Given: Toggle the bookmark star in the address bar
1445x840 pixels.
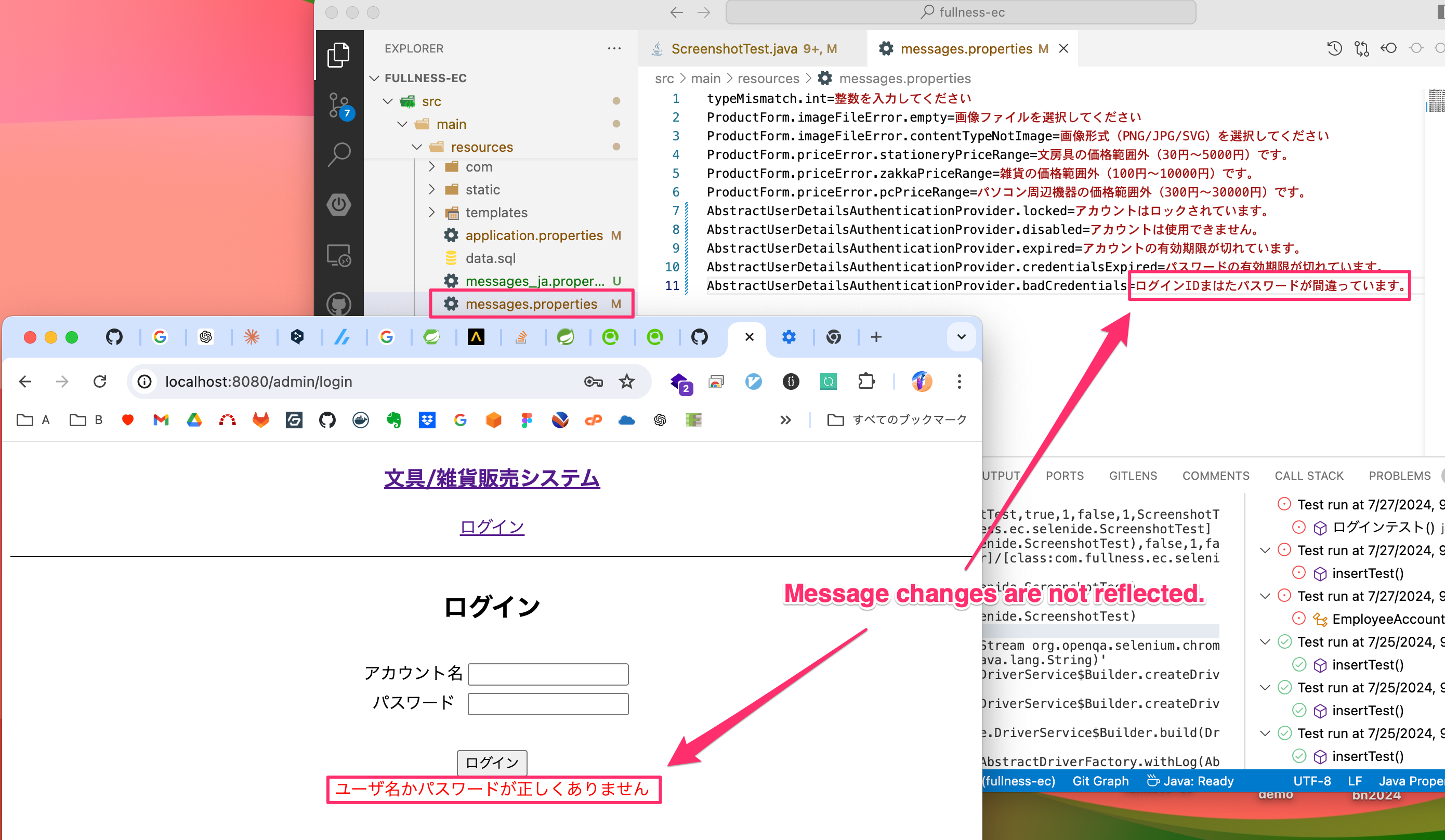Looking at the screenshot, I should [627, 382].
